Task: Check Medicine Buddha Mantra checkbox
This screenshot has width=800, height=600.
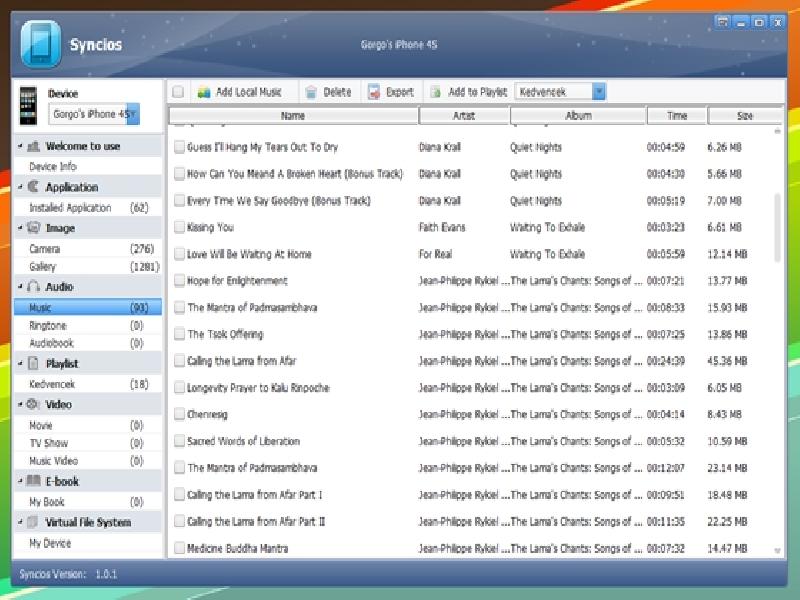Action: pyautogui.click(x=179, y=548)
